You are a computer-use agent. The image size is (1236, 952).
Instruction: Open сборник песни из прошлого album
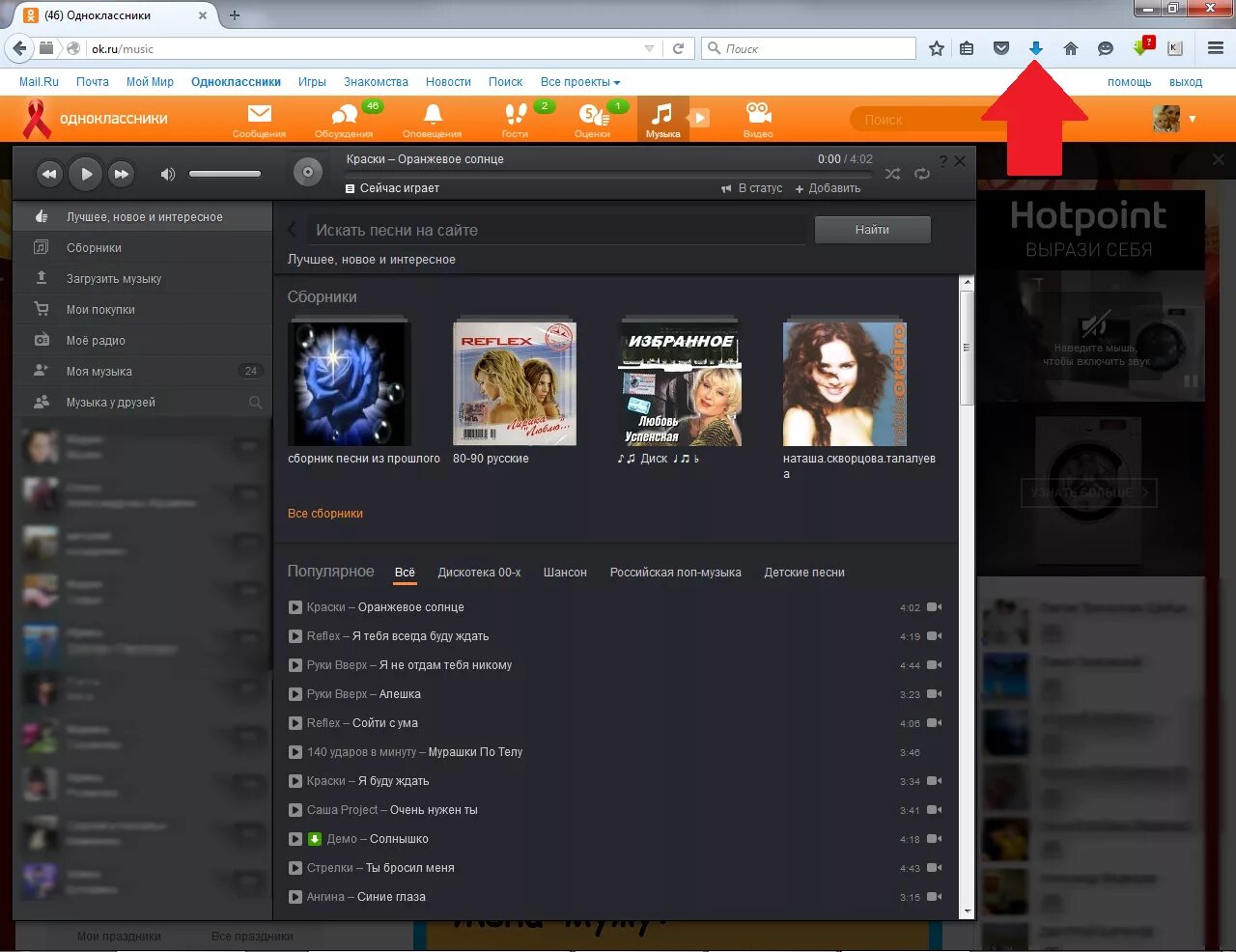(x=350, y=384)
